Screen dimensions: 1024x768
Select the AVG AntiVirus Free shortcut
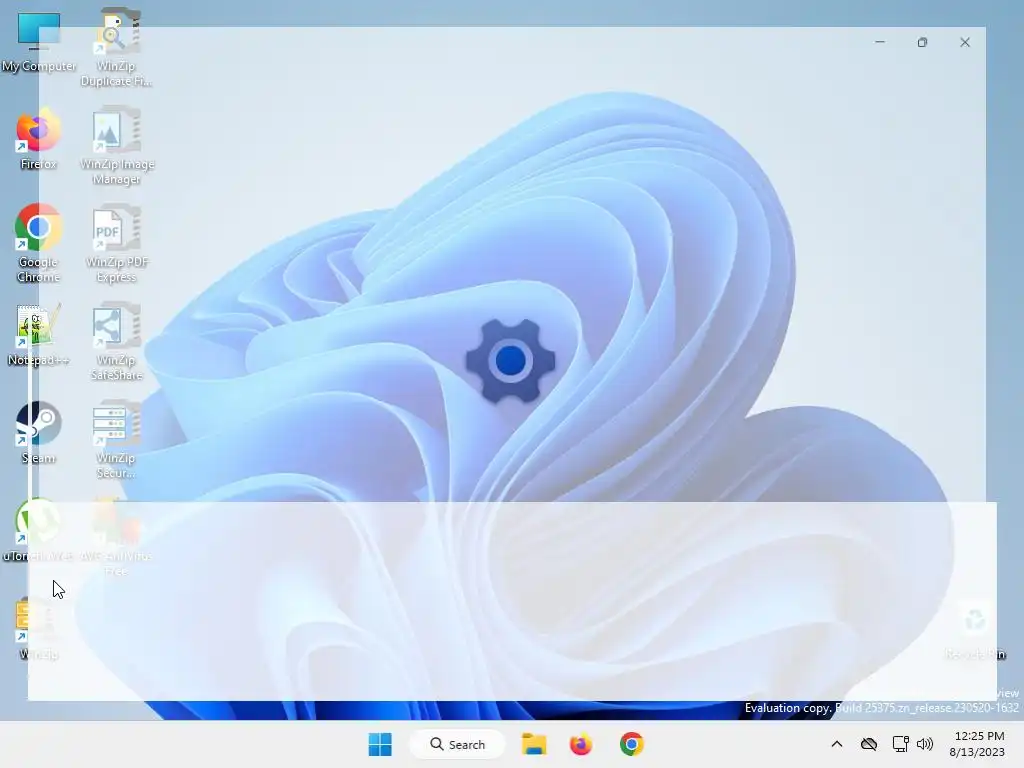coord(116,537)
